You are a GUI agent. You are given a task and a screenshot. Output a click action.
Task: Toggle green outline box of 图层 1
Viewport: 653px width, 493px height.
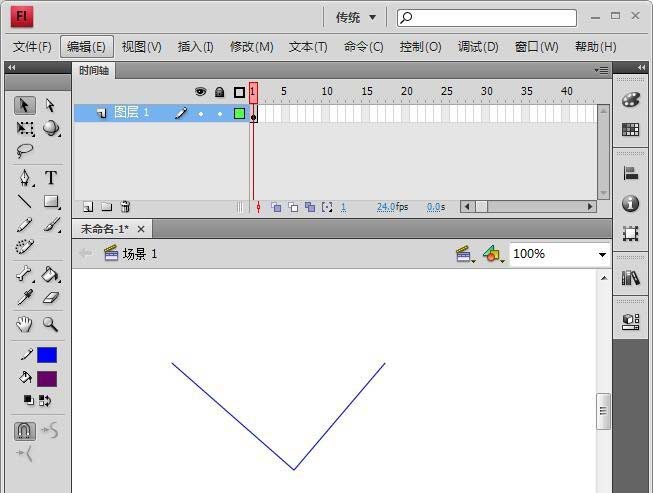click(x=239, y=113)
